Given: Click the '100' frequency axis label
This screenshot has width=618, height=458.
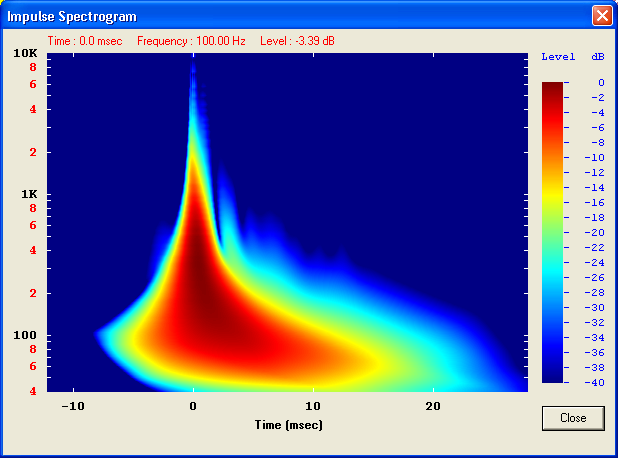Looking at the screenshot, I should click(25, 335).
